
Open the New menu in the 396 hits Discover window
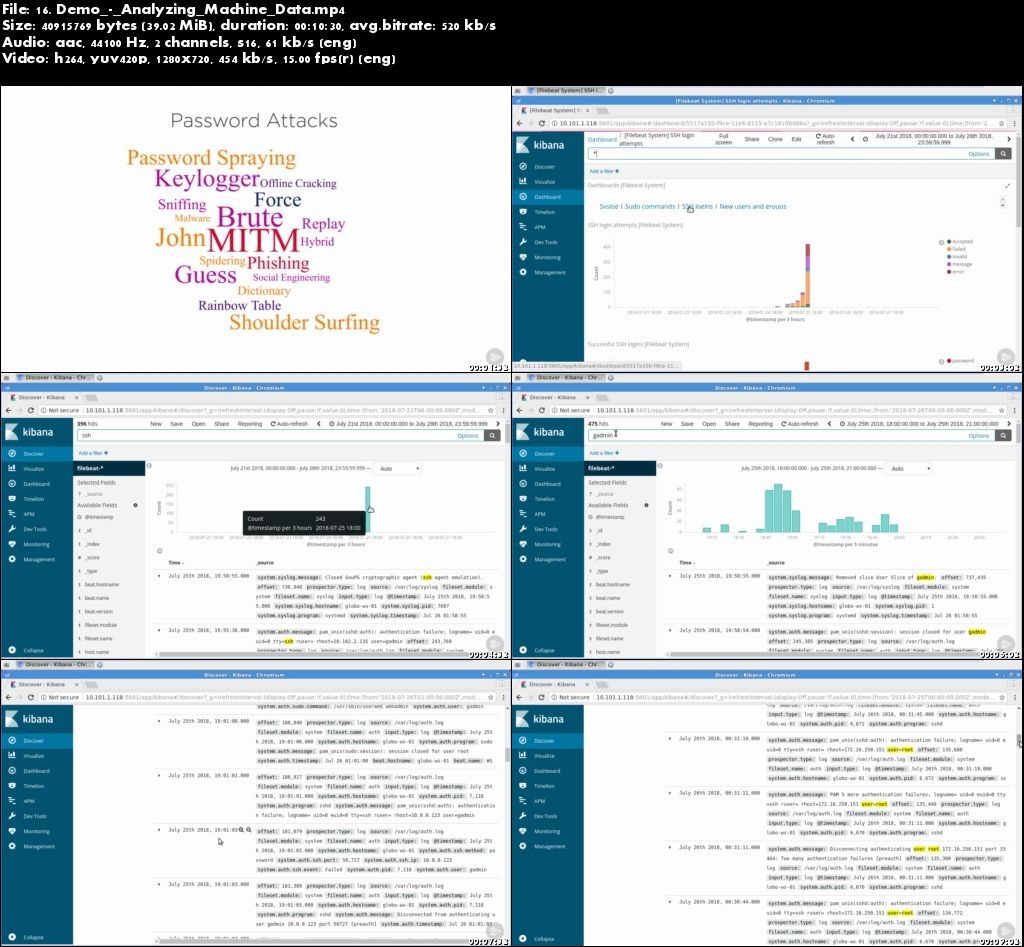pyautogui.click(x=155, y=424)
